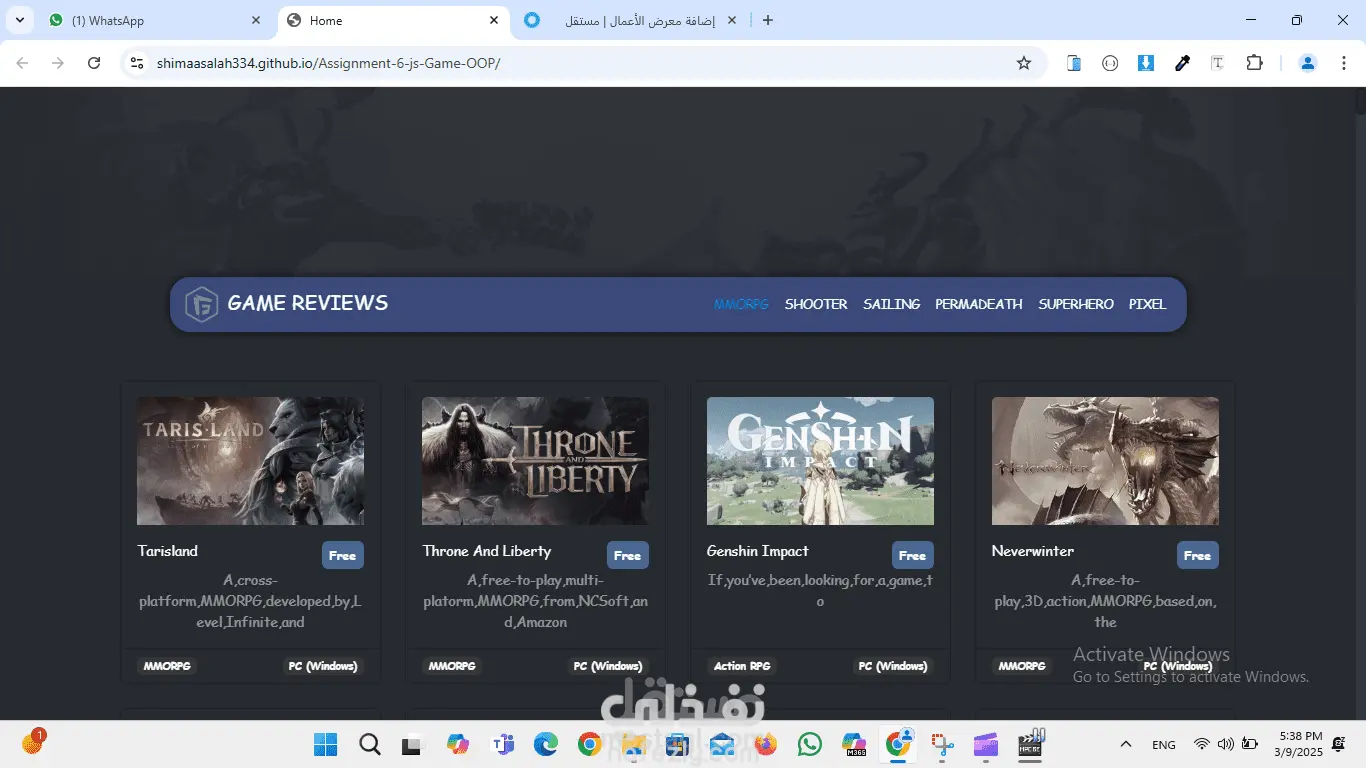1366x768 pixels.
Task: Click the eyedropper color picker extension
Action: point(1182,63)
